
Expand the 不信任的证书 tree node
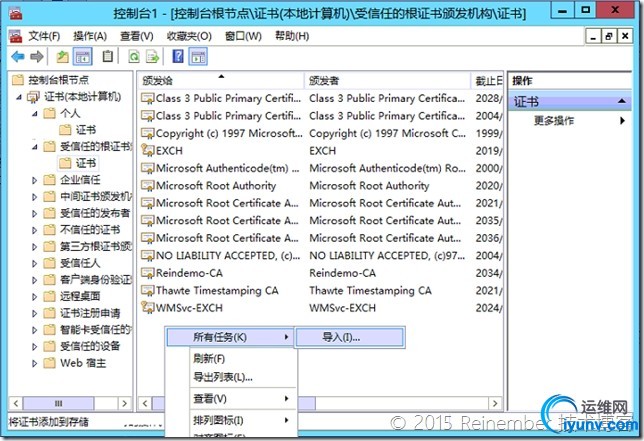pyautogui.click(x=35, y=230)
